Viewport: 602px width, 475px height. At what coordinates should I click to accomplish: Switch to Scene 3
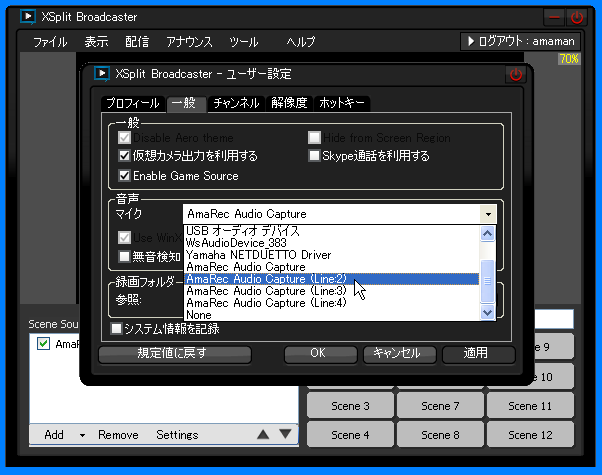coord(350,406)
